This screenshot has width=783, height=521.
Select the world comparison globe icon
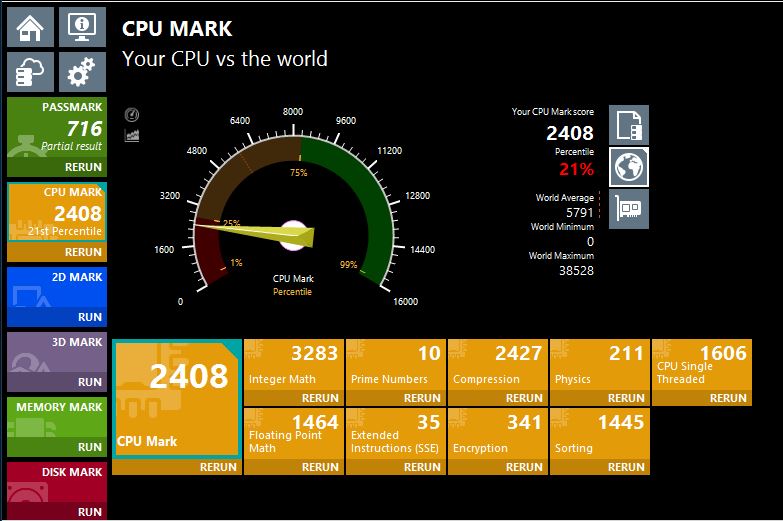click(x=629, y=167)
